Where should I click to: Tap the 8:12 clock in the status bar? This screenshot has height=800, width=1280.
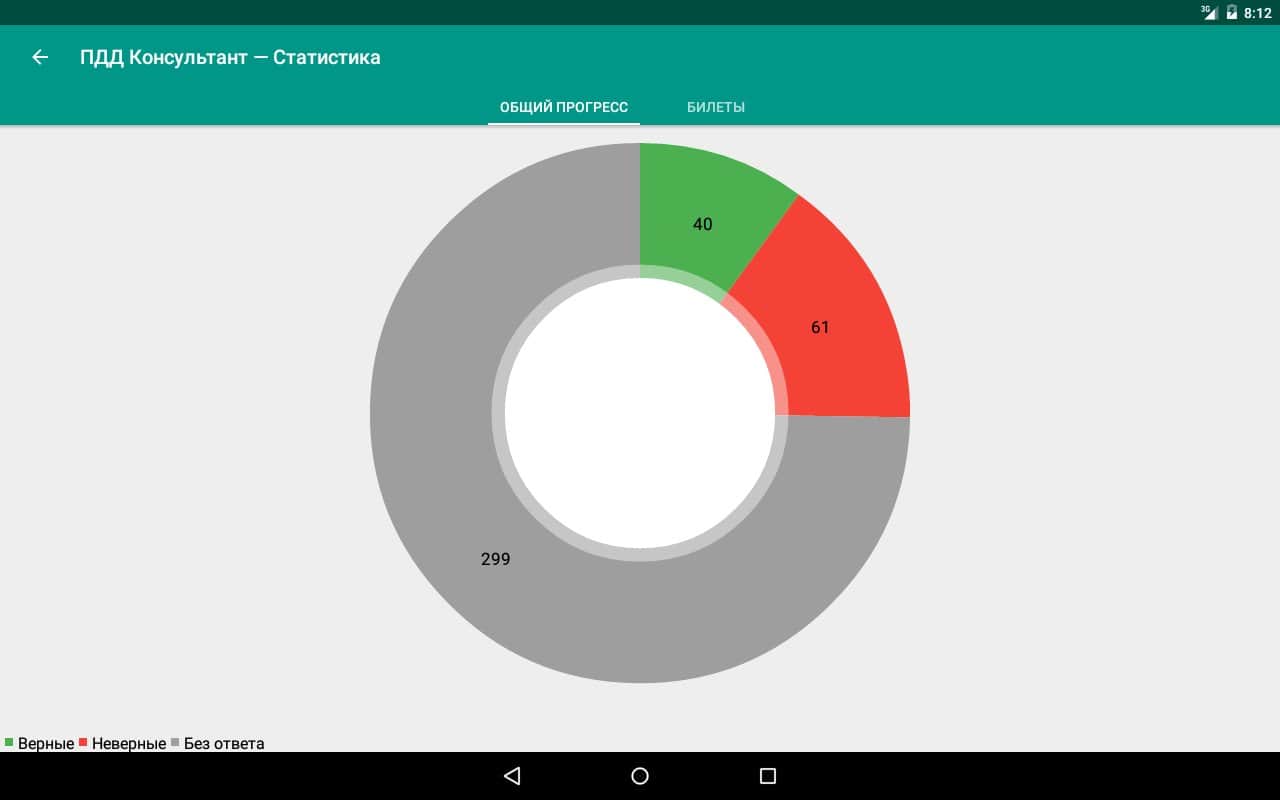click(x=1257, y=13)
